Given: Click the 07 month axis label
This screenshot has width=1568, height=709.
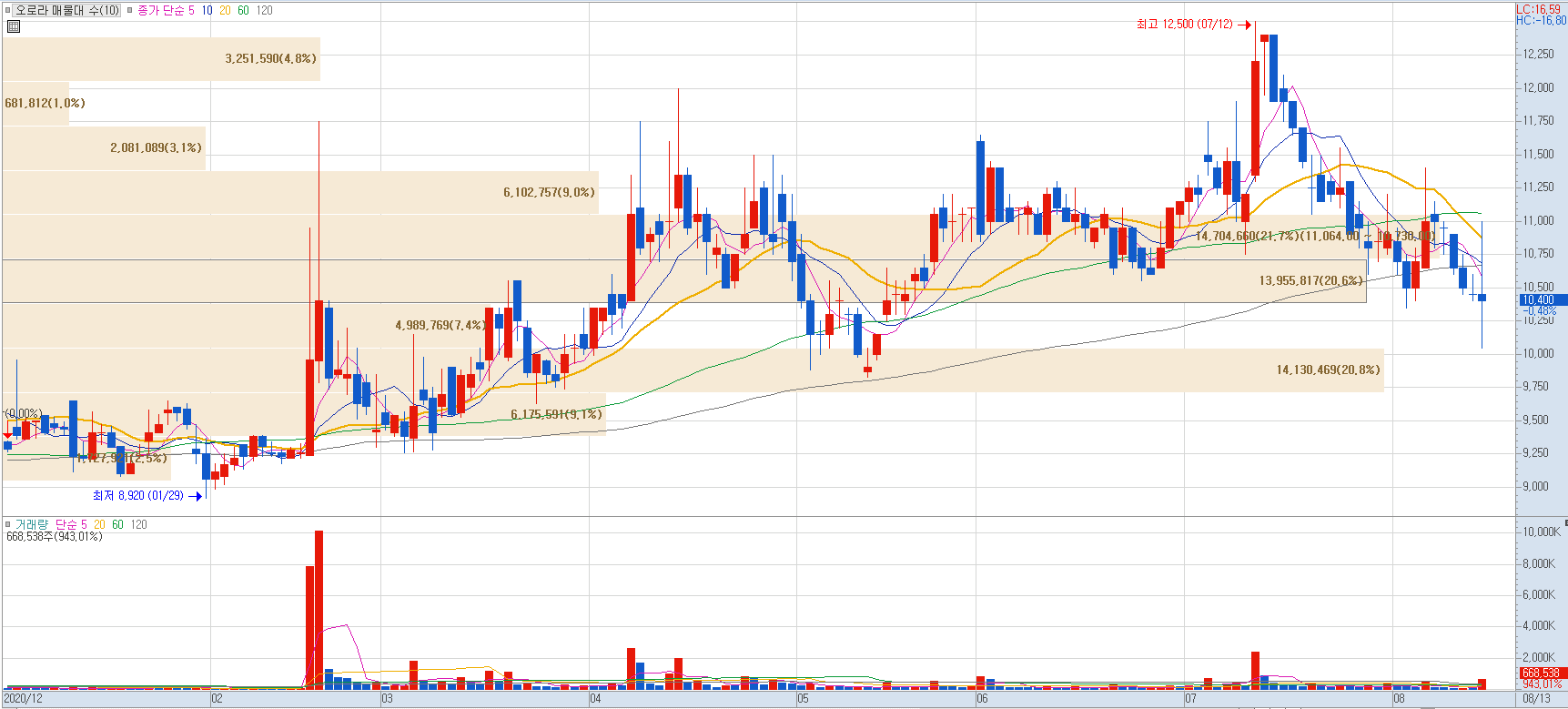Looking at the screenshot, I should pyautogui.click(x=1190, y=699).
